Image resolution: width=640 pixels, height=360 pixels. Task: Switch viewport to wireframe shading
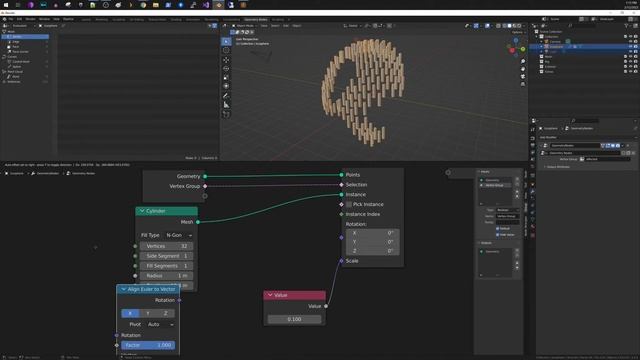click(x=504, y=26)
